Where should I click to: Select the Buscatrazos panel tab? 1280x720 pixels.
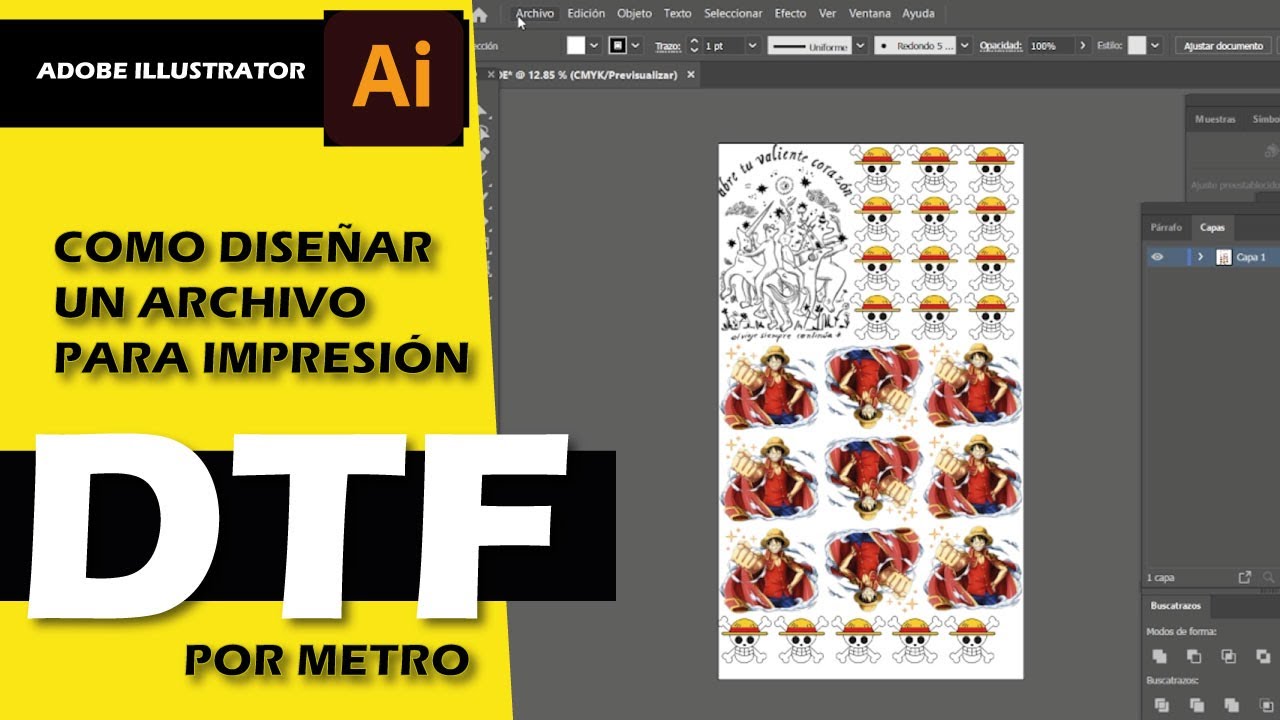[x=1175, y=606]
